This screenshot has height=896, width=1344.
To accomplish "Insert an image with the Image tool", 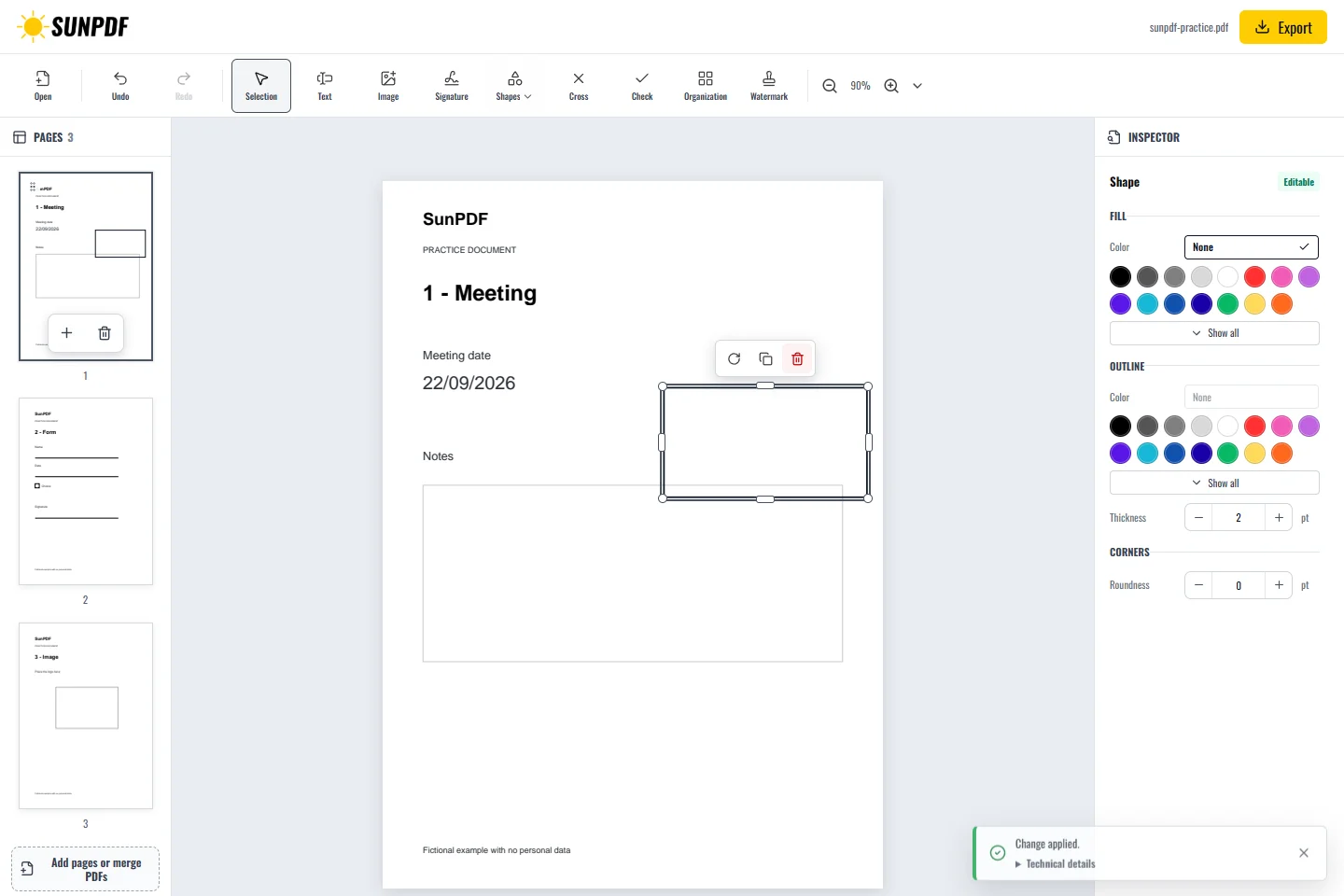I will pyautogui.click(x=388, y=86).
